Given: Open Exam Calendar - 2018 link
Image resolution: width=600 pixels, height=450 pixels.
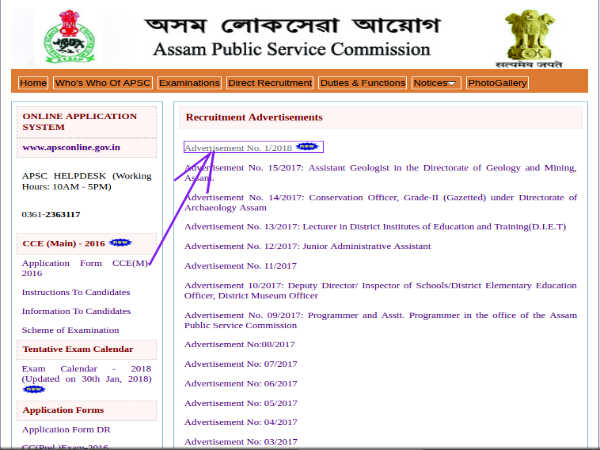Looking at the screenshot, I should pos(86,373).
